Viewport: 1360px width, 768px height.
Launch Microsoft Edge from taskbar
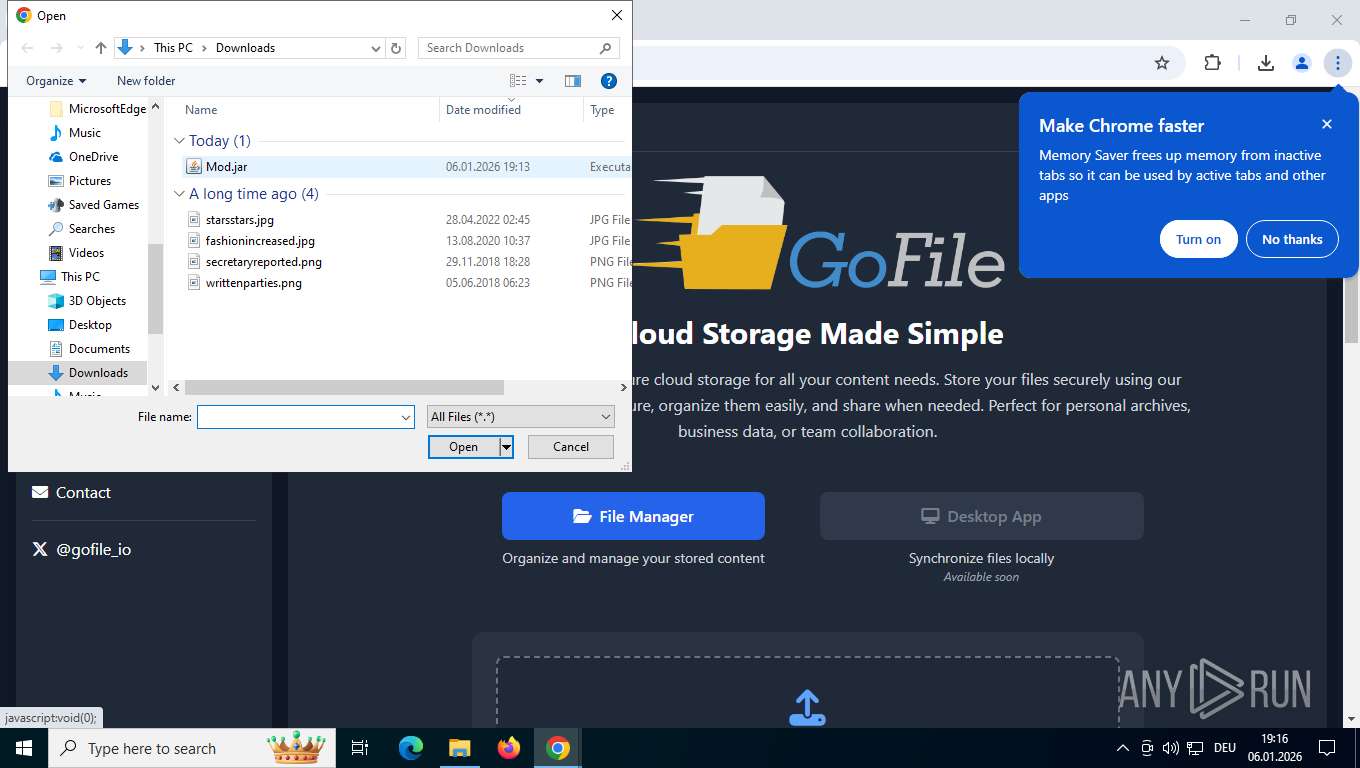[411, 748]
